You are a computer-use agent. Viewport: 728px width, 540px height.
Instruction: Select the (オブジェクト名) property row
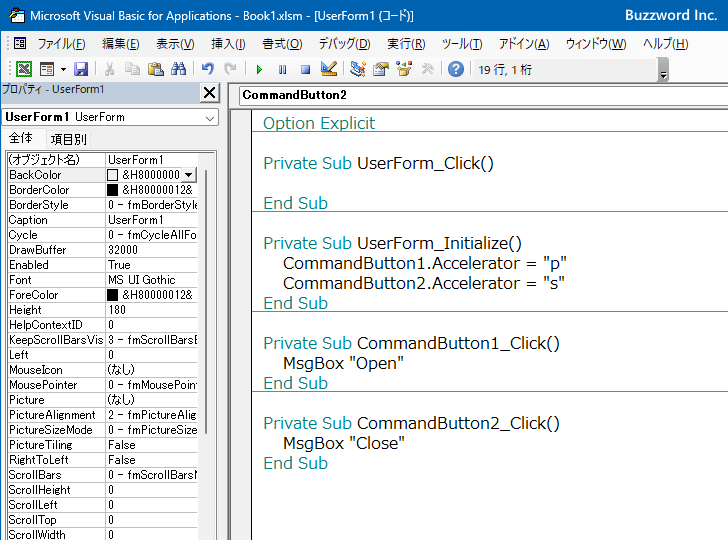pyautogui.click(x=102, y=160)
